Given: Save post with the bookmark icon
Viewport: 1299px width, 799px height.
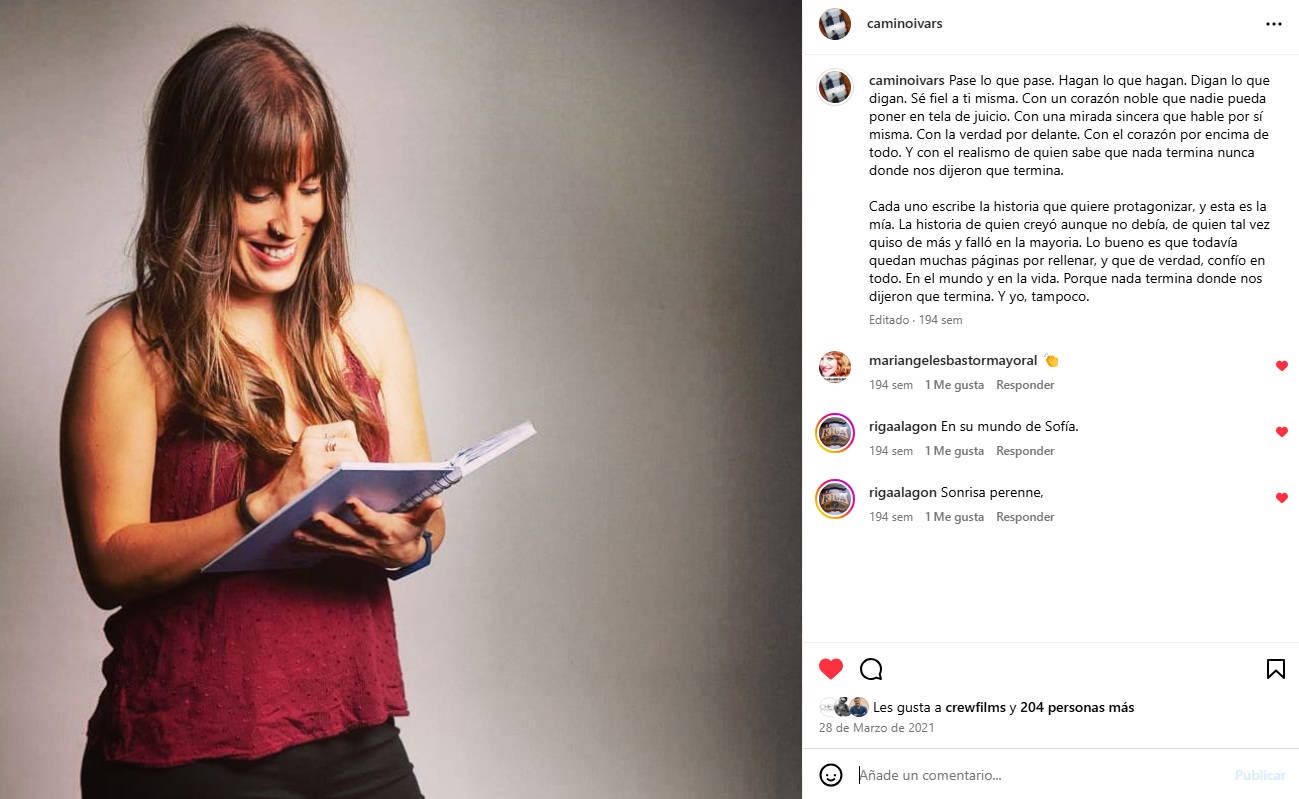Looking at the screenshot, I should click(x=1275, y=669).
